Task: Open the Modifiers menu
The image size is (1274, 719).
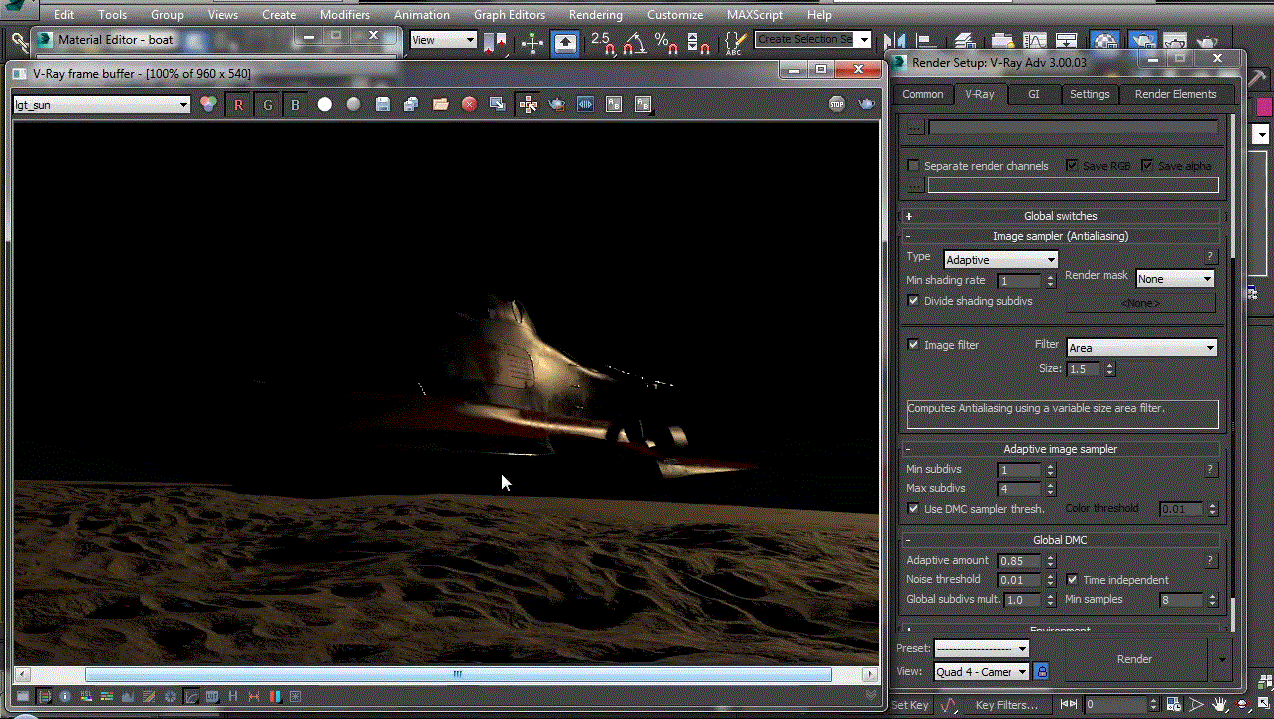Action: [344, 15]
